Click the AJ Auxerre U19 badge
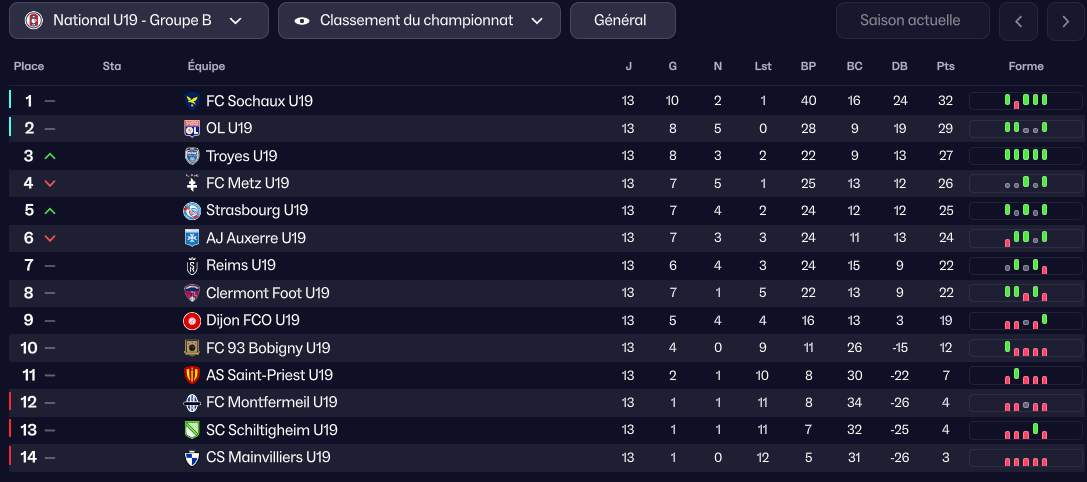This screenshot has height=482, width=1087. coord(192,238)
